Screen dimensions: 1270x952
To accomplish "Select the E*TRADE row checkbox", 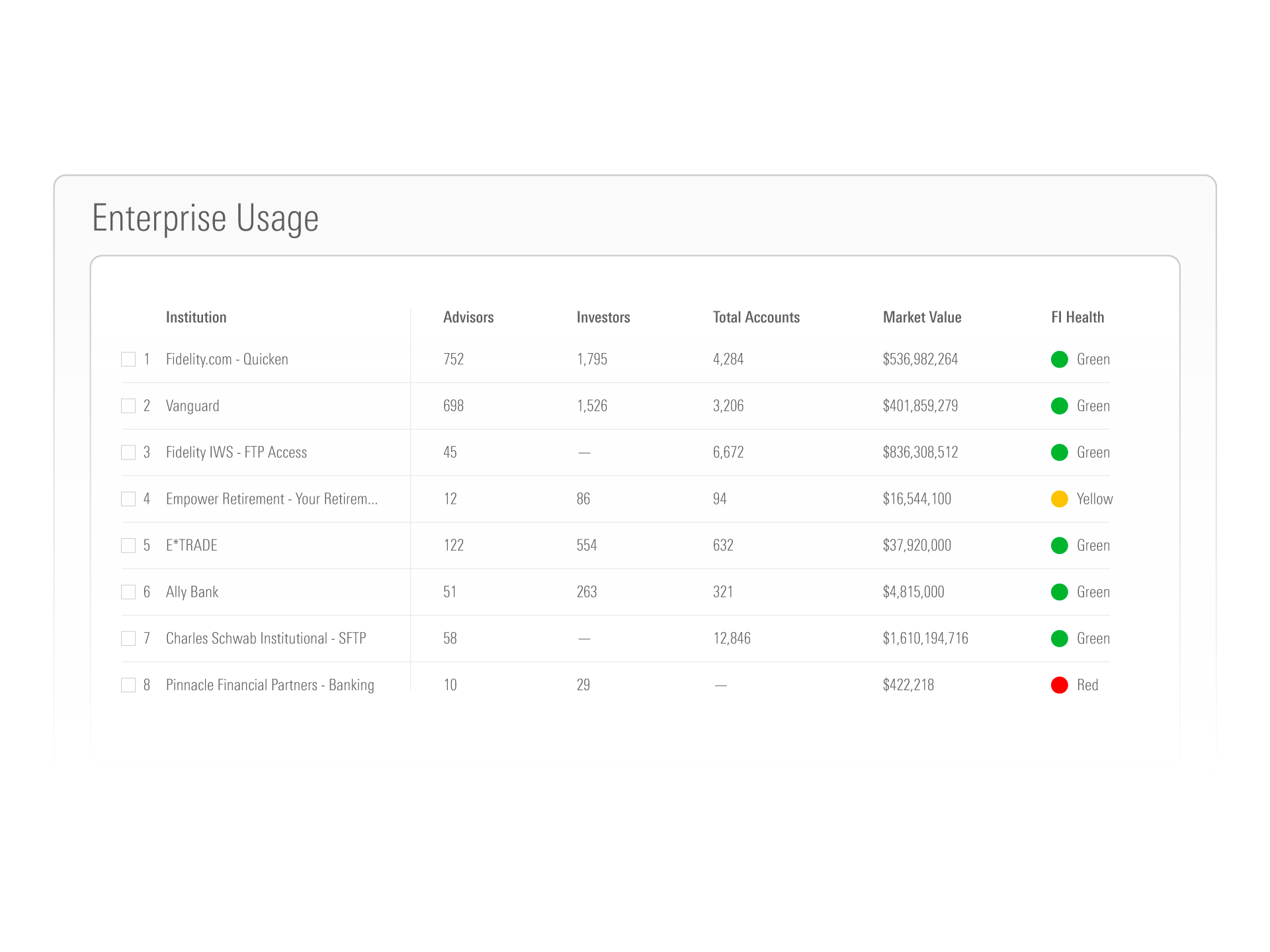I will pos(128,545).
